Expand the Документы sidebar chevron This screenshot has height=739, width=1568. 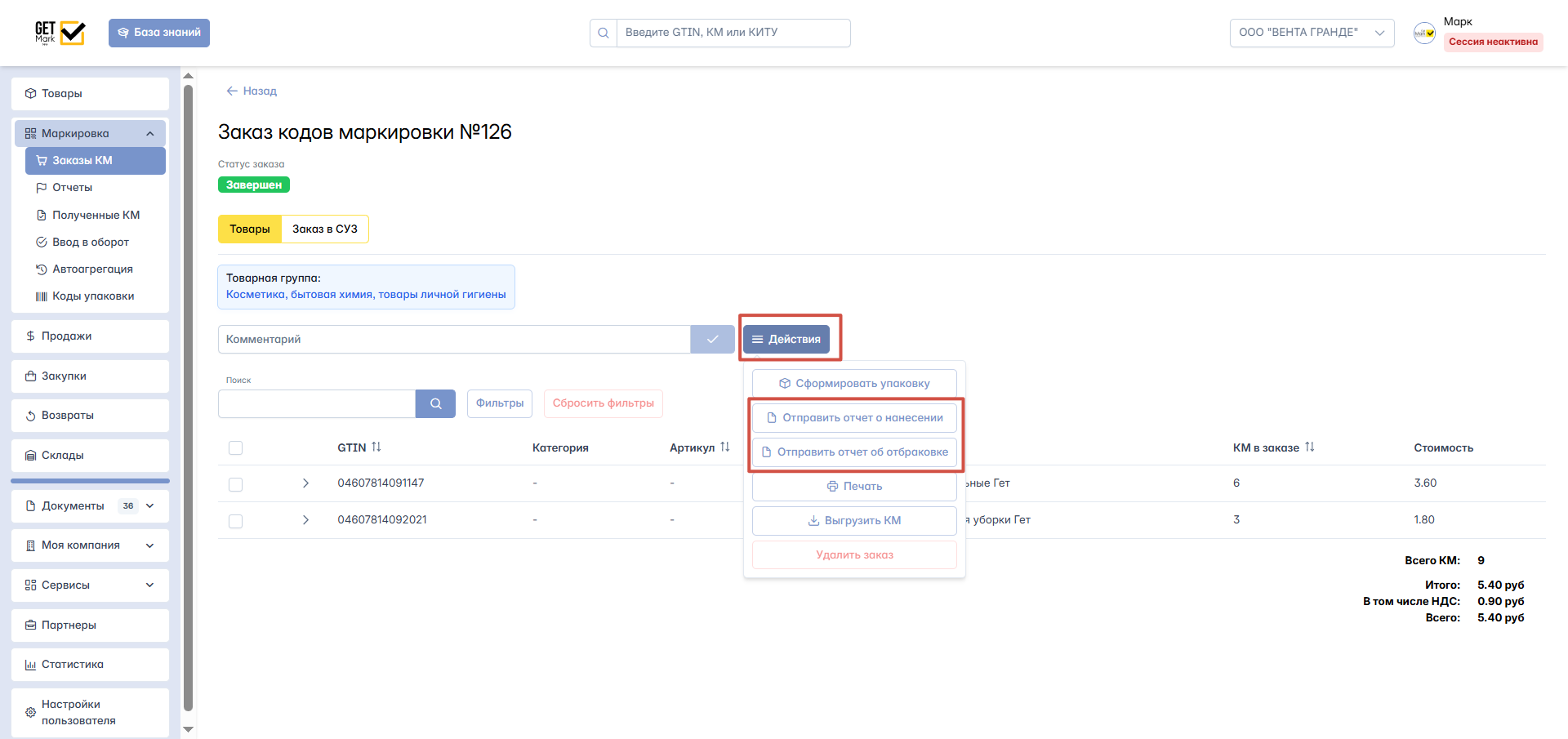point(150,506)
